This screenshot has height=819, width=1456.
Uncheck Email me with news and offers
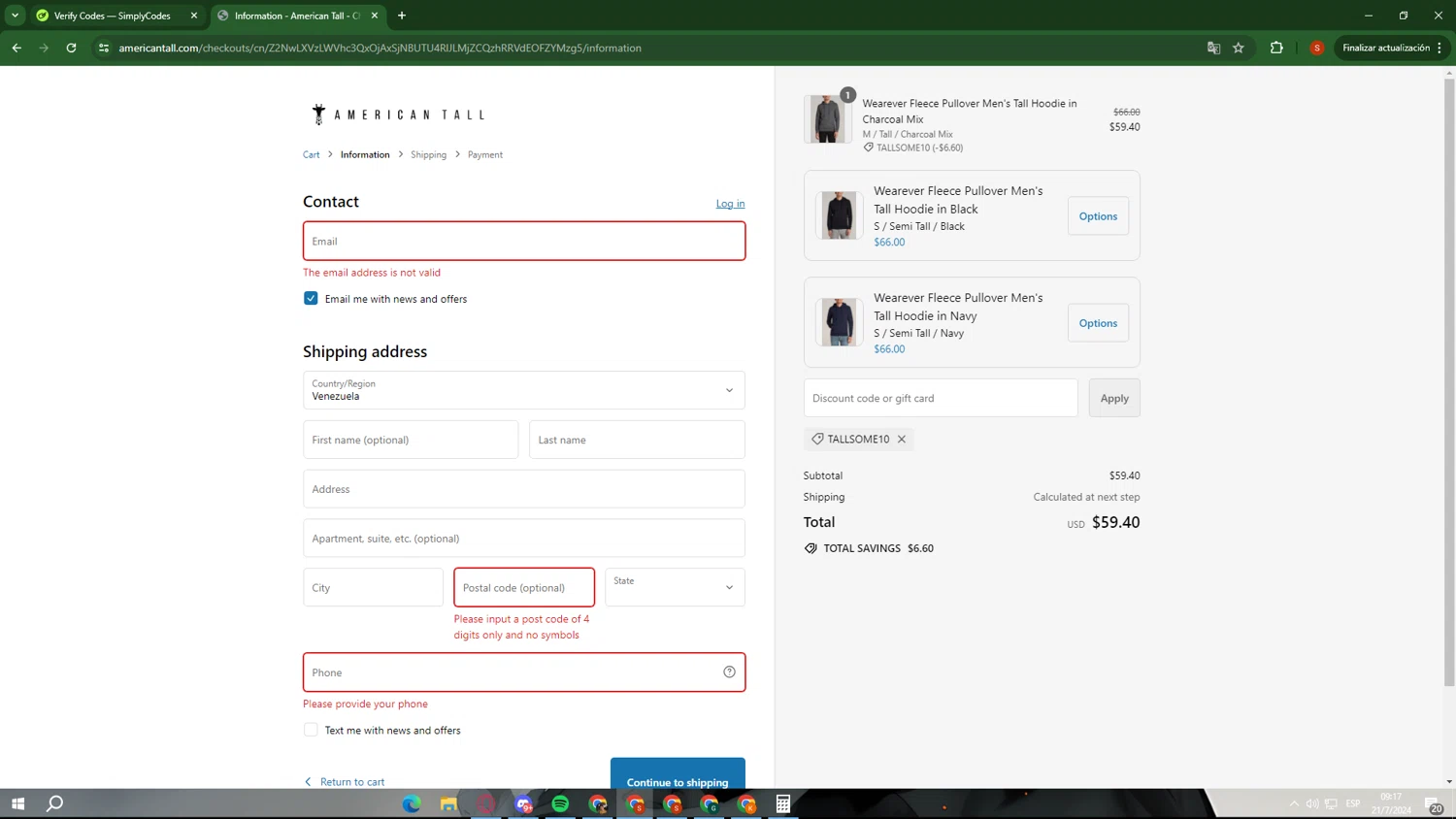(x=311, y=299)
